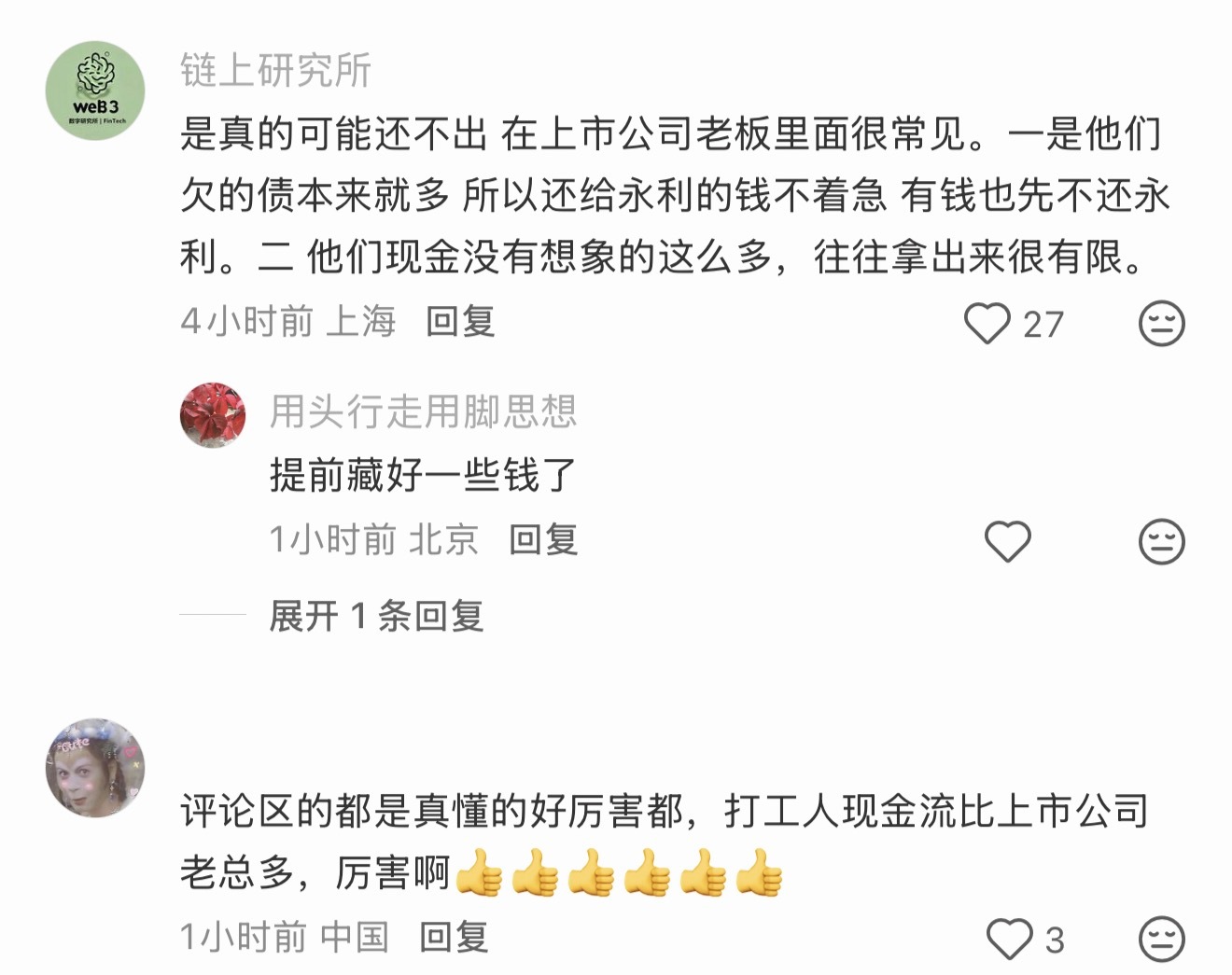1232x975 pixels.
Task: Dislike the 链上研究所 comment via face icon
Action: (x=1162, y=324)
